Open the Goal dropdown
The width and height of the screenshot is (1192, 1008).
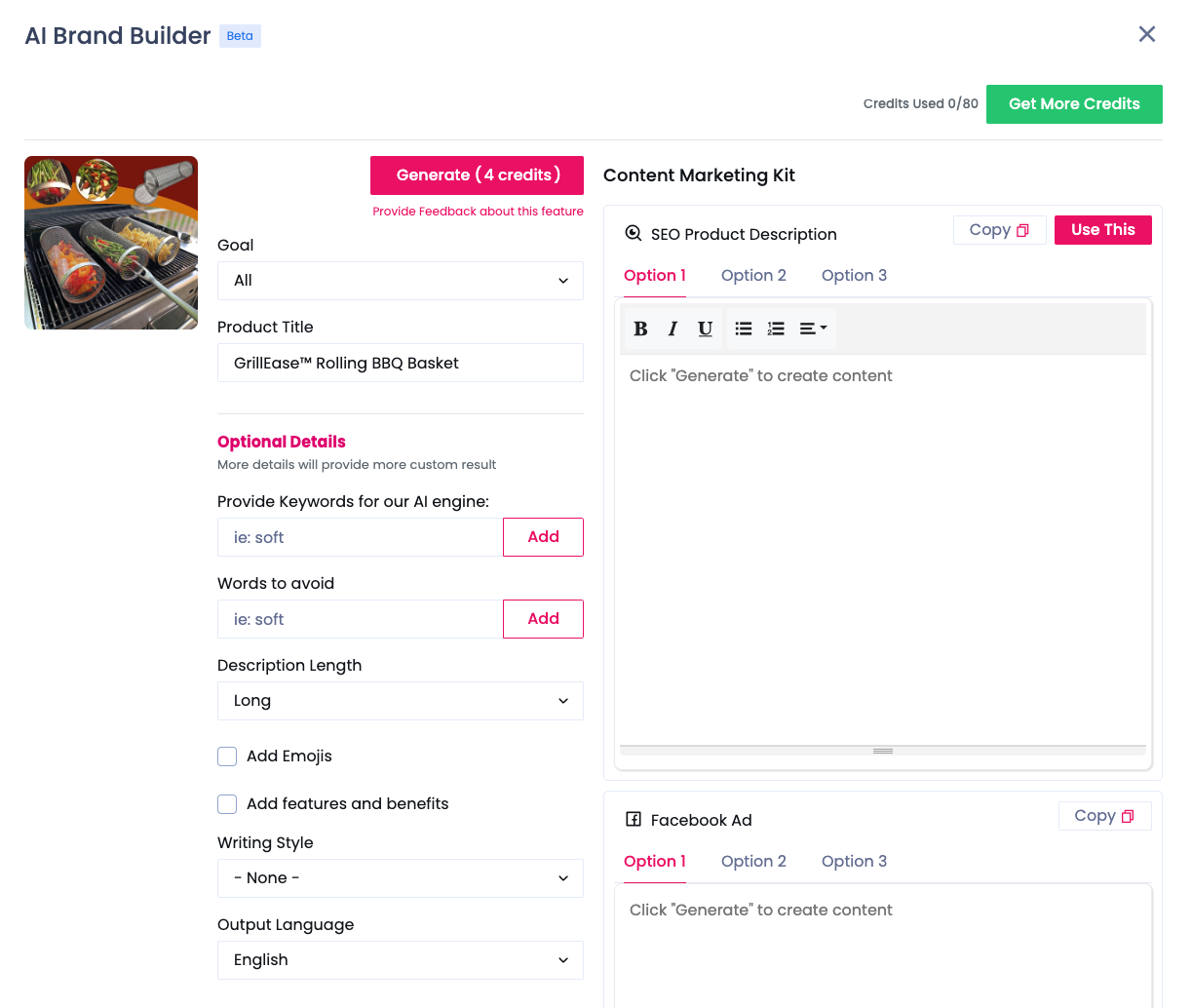400,280
